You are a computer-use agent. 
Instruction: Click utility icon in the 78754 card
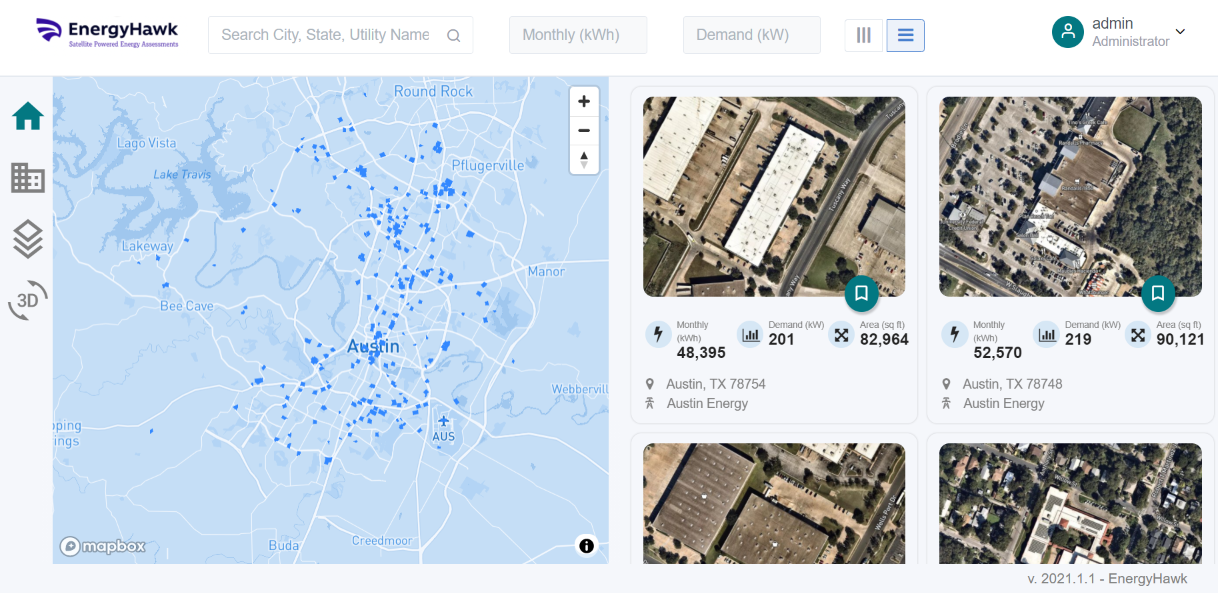649,403
